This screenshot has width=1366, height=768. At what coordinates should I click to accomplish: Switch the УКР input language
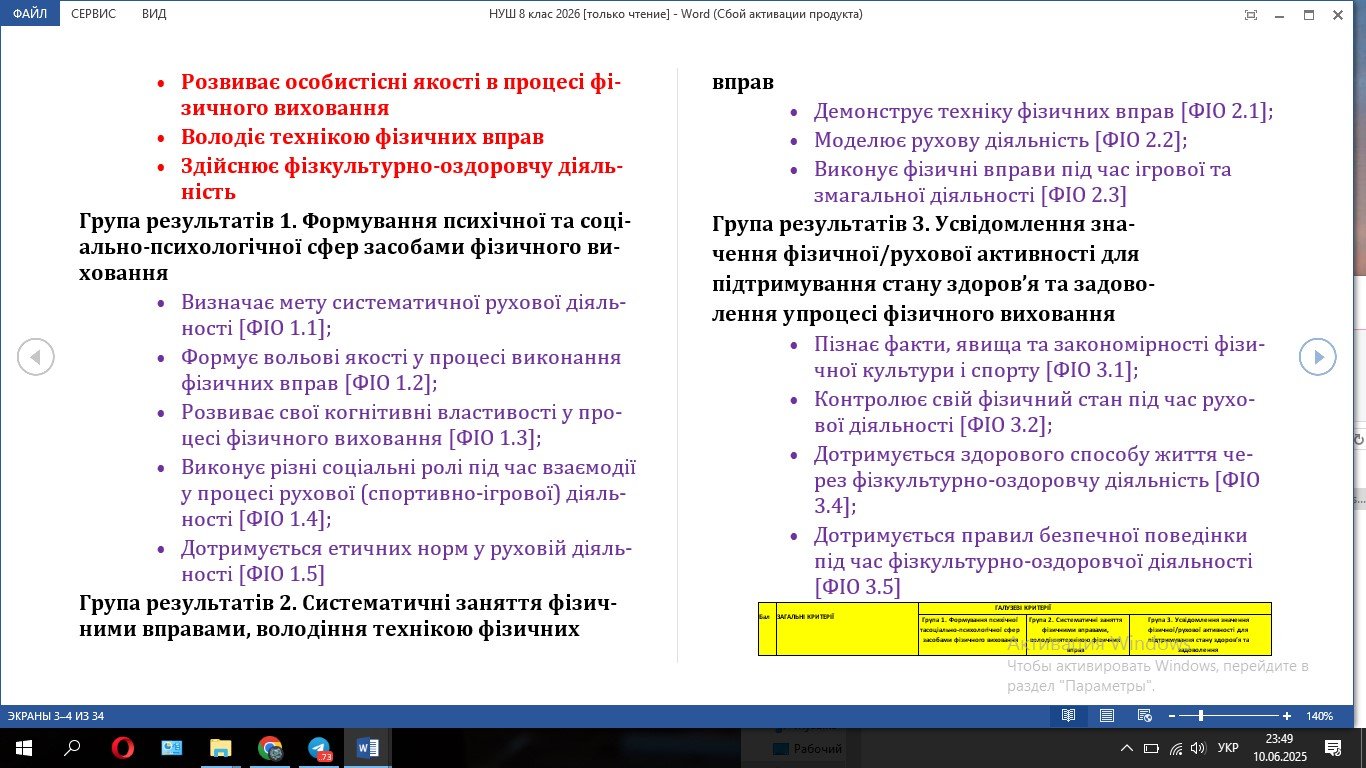point(1230,748)
